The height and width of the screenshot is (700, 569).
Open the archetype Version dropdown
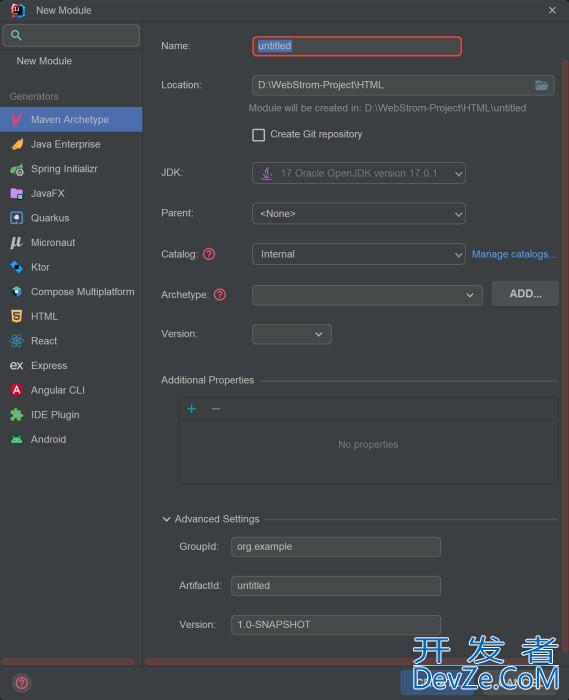pos(292,334)
